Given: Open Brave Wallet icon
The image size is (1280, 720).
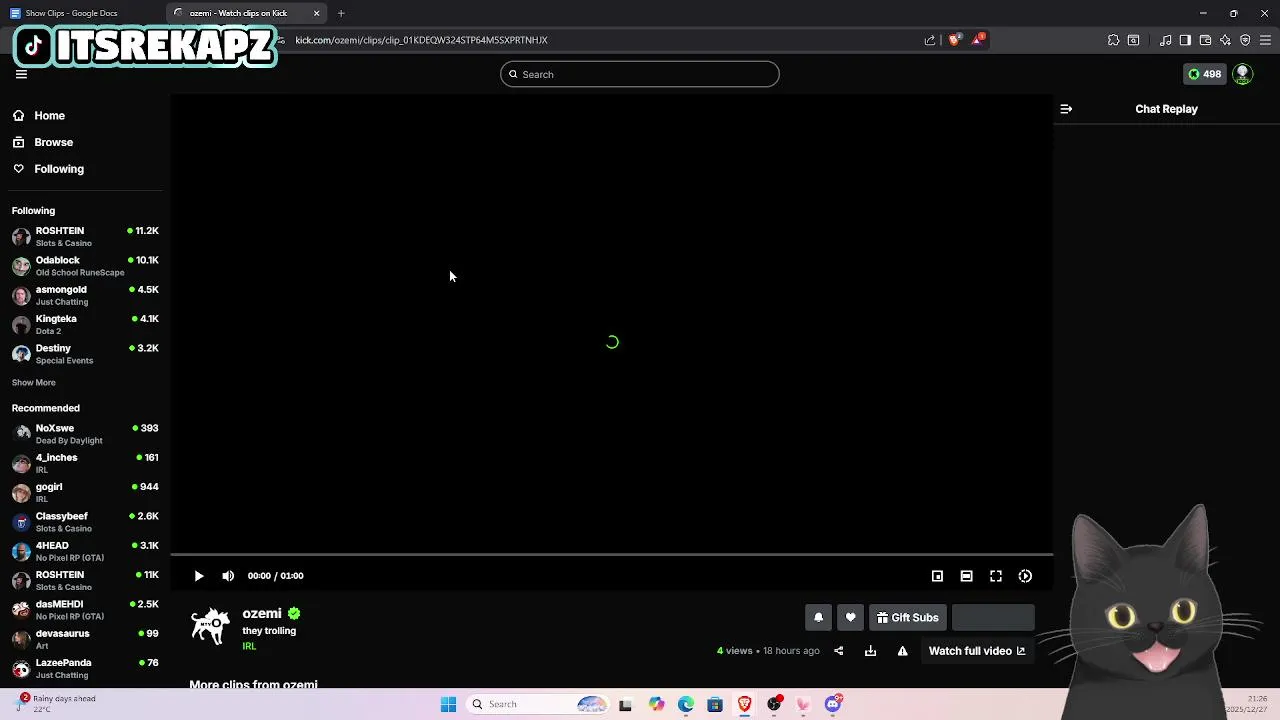Looking at the screenshot, I should click(x=1205, y=40).
